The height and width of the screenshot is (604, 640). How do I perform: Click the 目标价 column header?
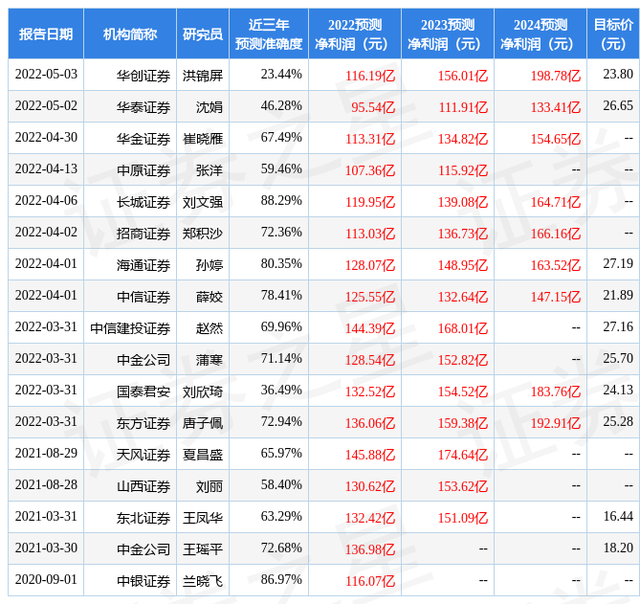[613, 34]
